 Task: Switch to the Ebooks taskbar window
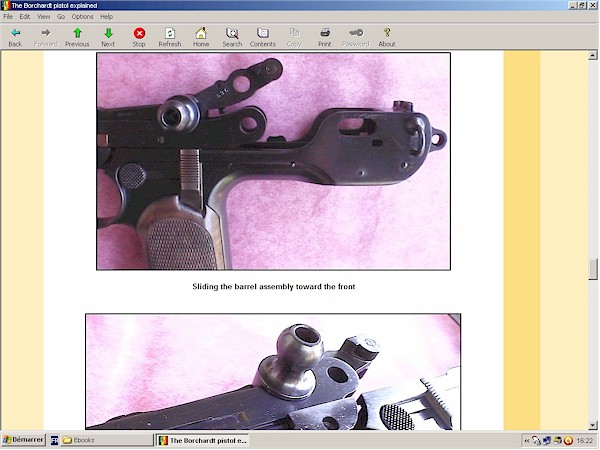(106, 440)
